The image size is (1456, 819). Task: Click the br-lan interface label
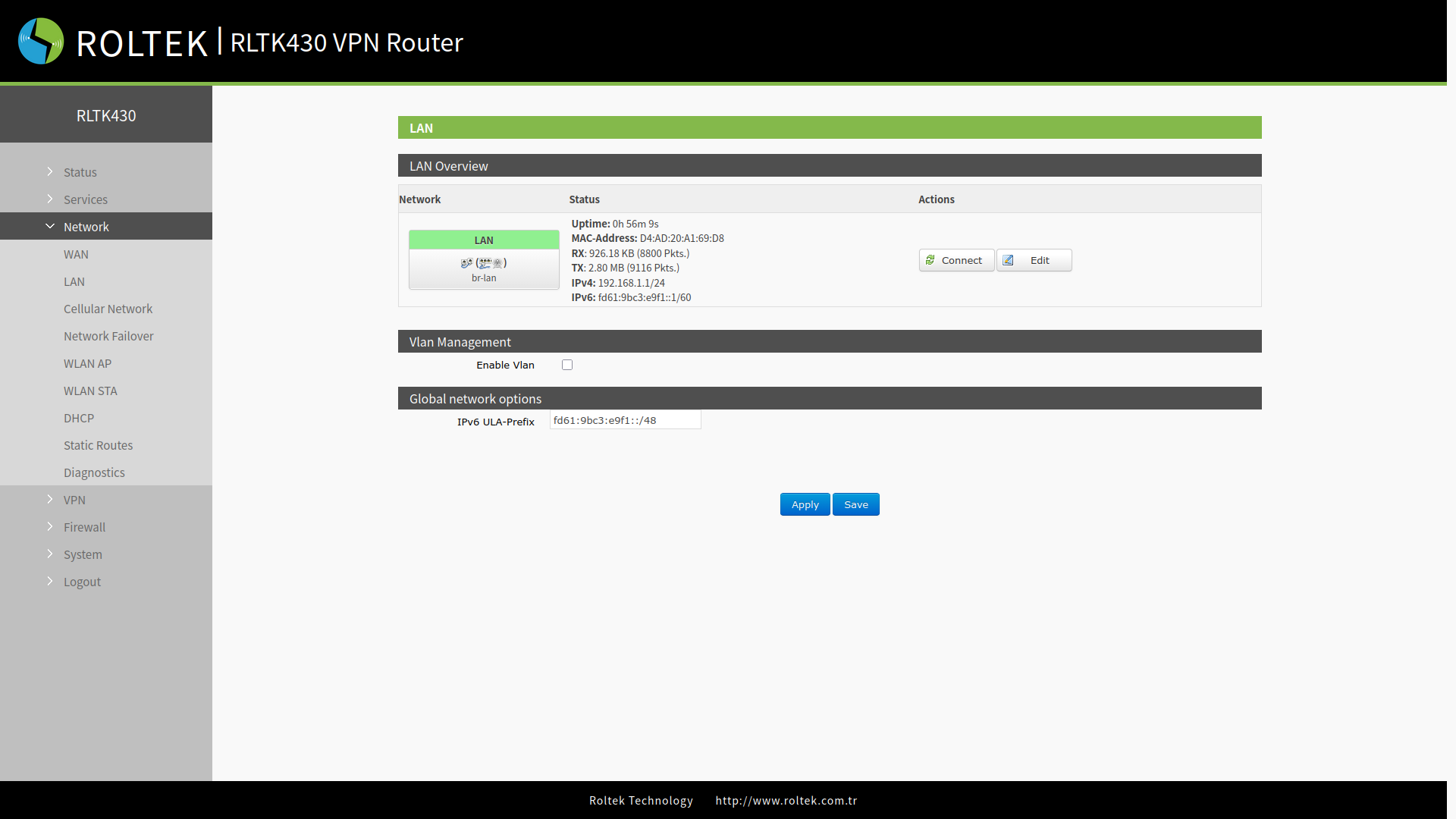tap(484, 278)
